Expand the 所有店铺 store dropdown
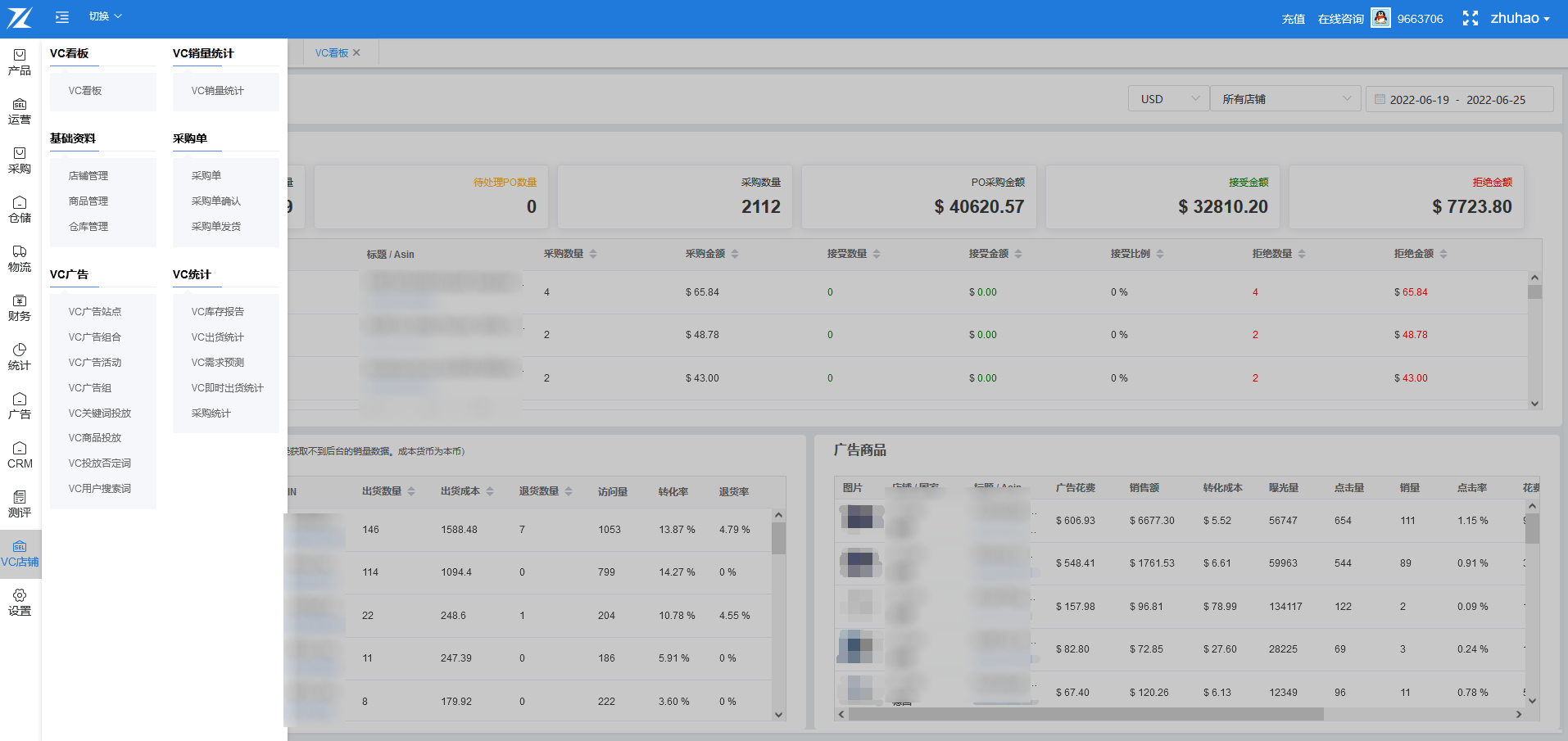This screenshot has height=741, width=1568. tap(1285, 99)
